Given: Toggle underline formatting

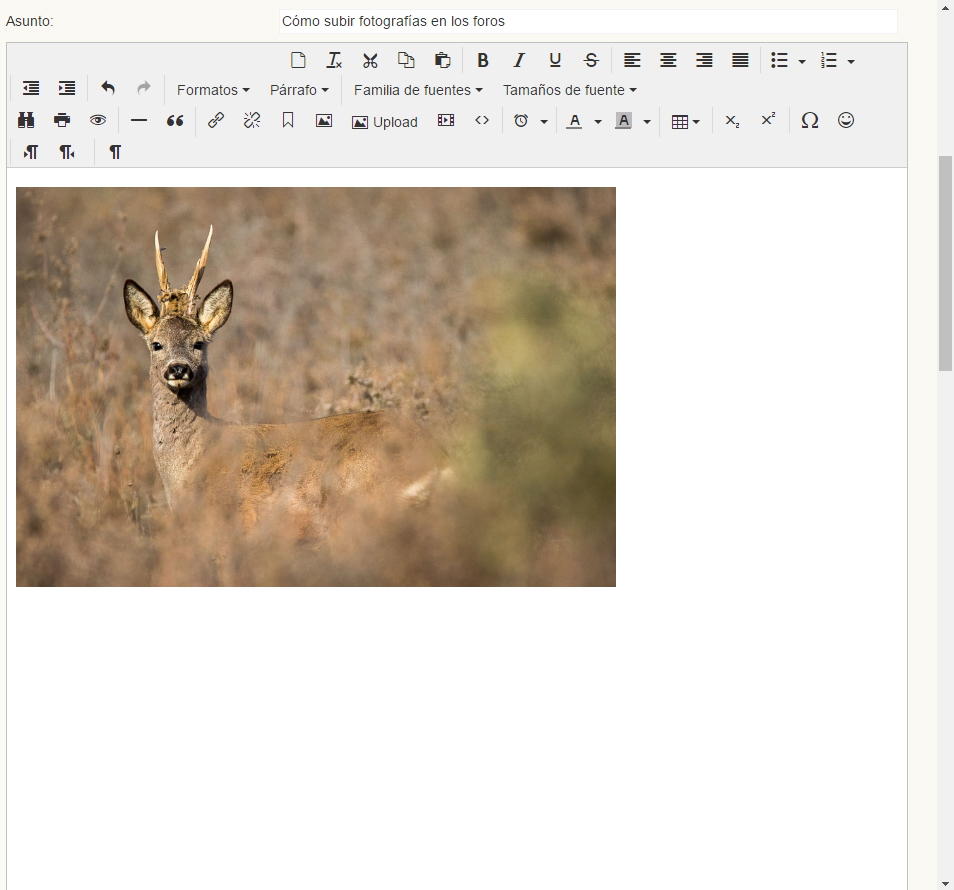Looking at the screenshot, I should (555, 60).
